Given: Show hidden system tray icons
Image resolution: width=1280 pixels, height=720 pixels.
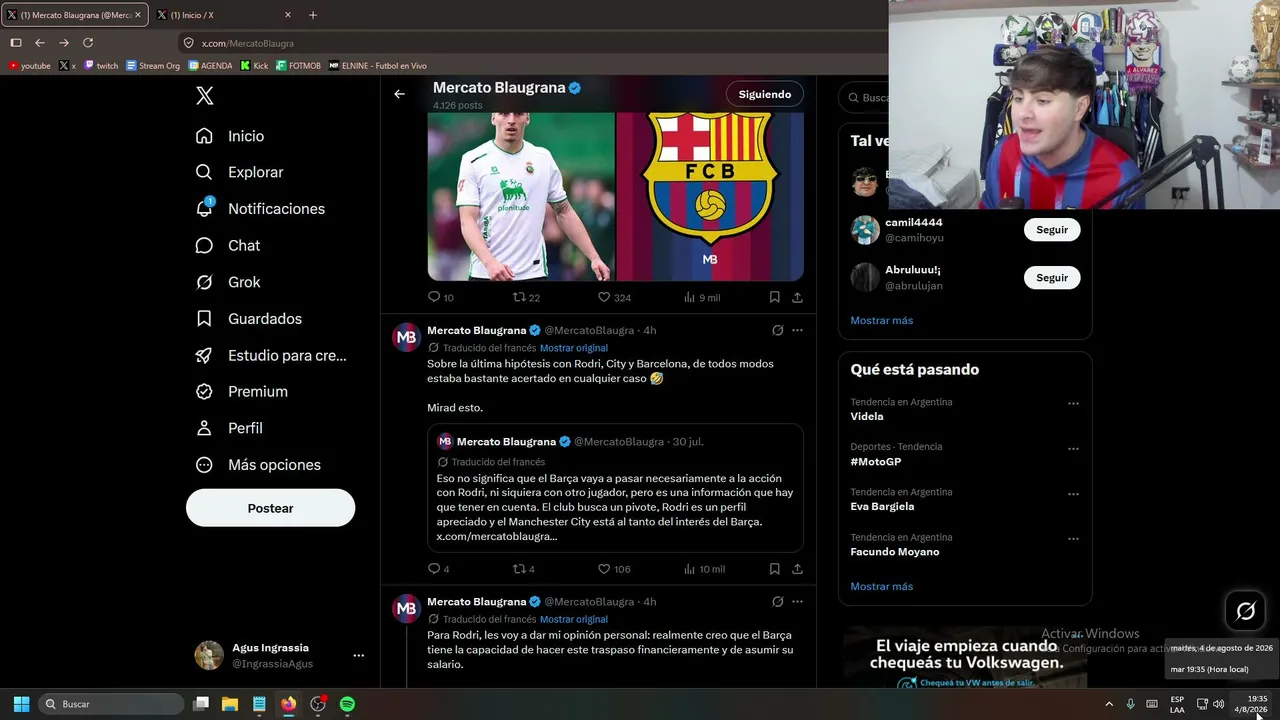Looking at the screenshot, I should pos(1108,704).
